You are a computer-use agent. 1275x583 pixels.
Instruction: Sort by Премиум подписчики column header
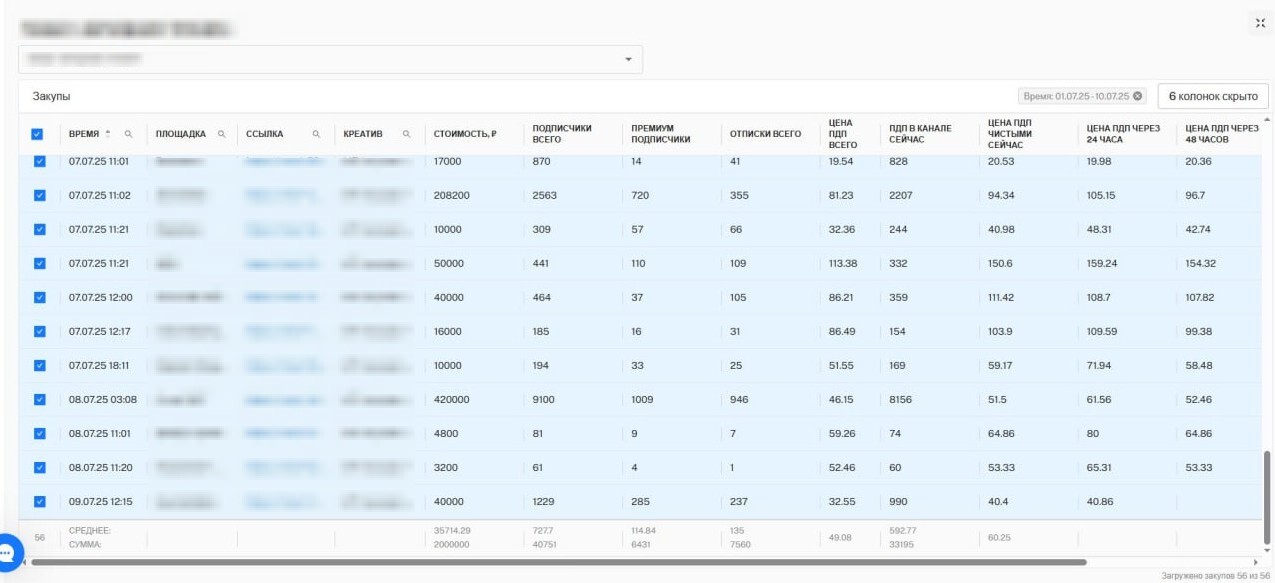(661, 134)
